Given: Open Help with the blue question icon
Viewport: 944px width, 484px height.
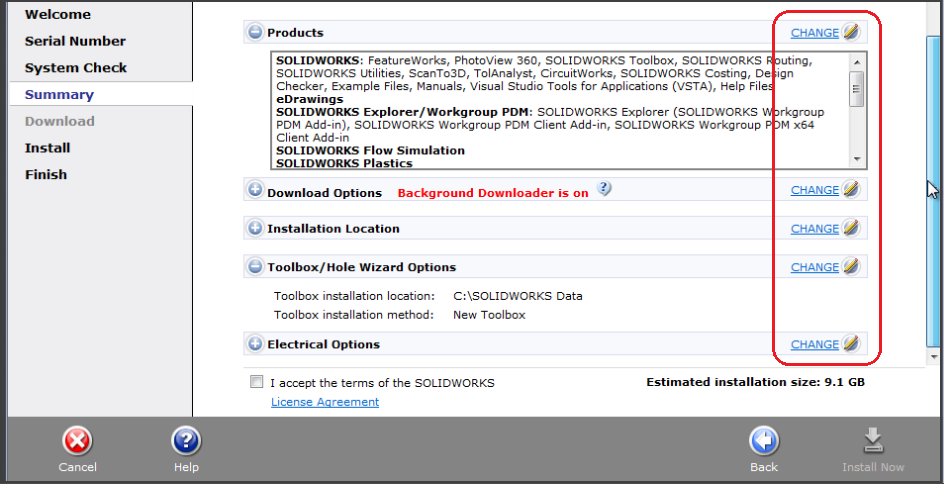Looking at the screenshot, I should click(x=186, y=442).
